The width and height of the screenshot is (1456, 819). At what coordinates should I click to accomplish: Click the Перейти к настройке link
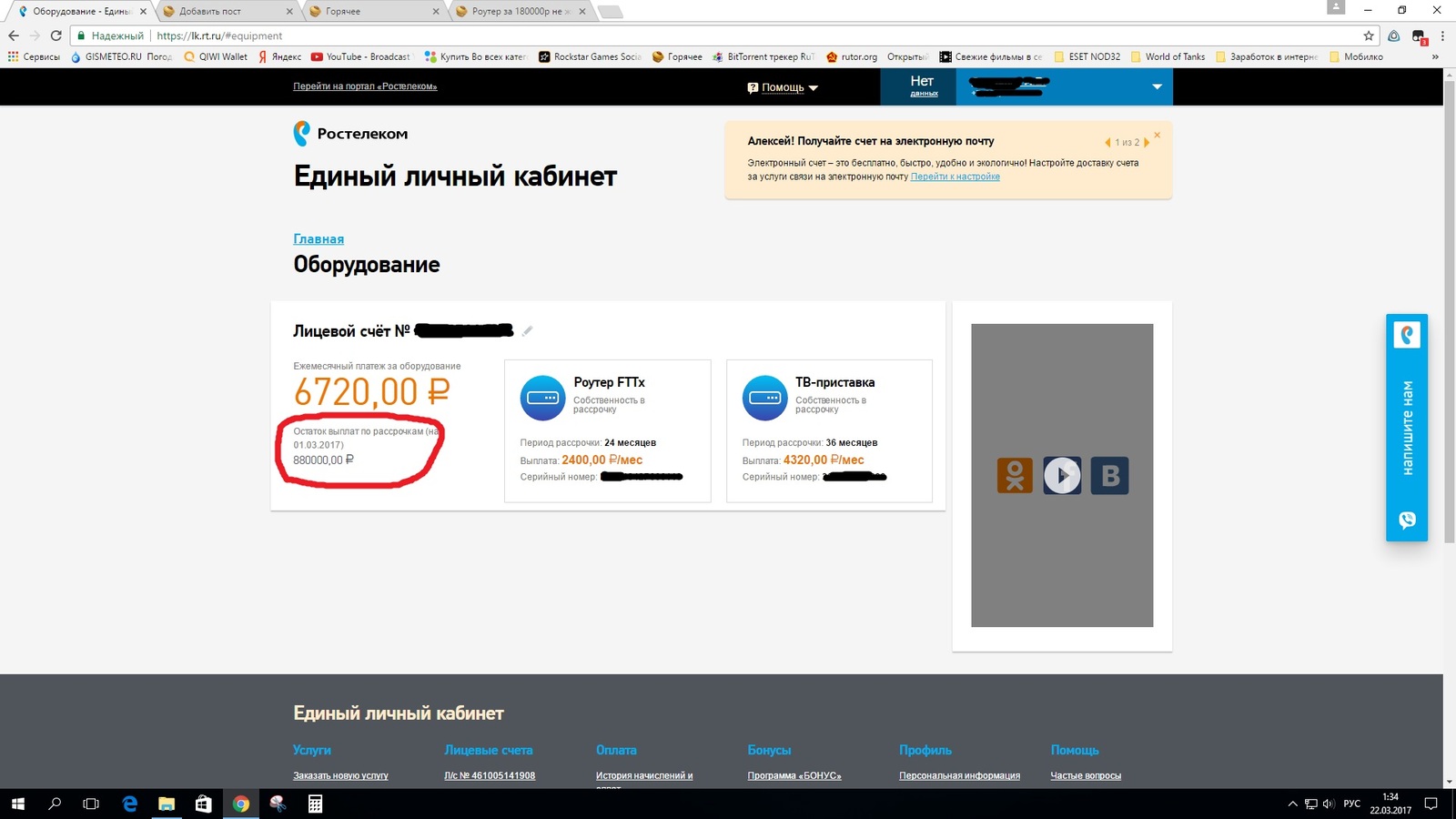click(955, 177)
